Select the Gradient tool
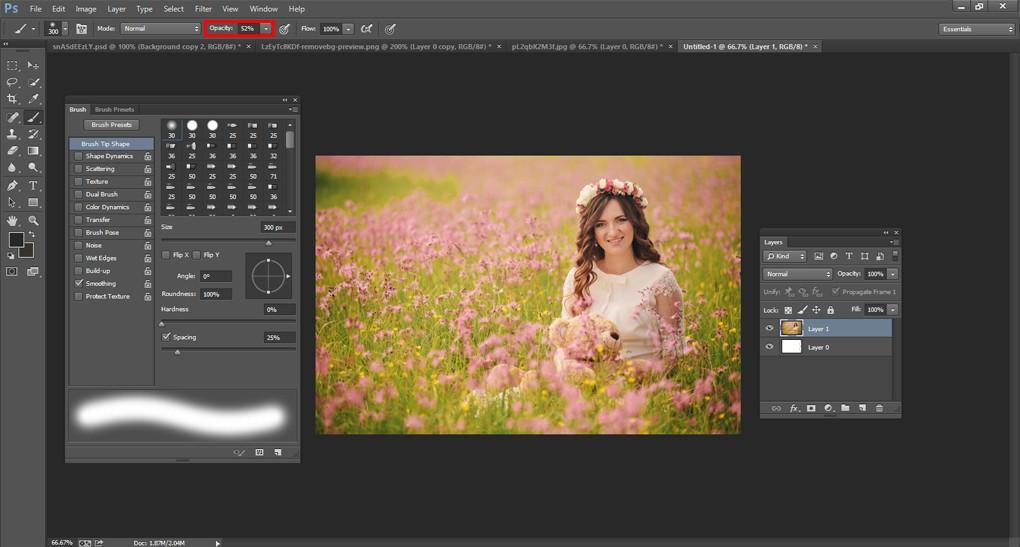Viewport: 1020px width, 547px height. point(33,150)
